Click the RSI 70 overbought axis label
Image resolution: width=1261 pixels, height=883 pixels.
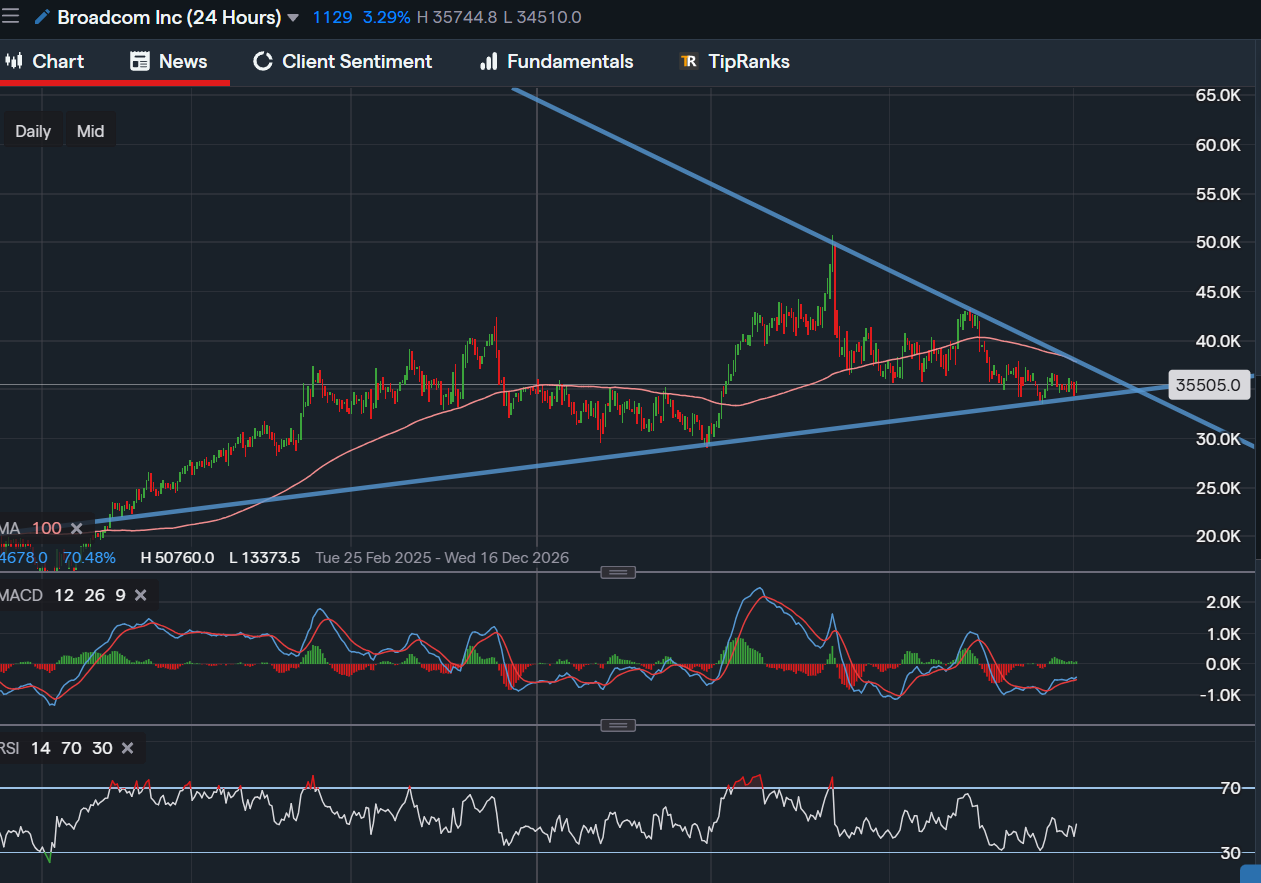coord(1229,788)
